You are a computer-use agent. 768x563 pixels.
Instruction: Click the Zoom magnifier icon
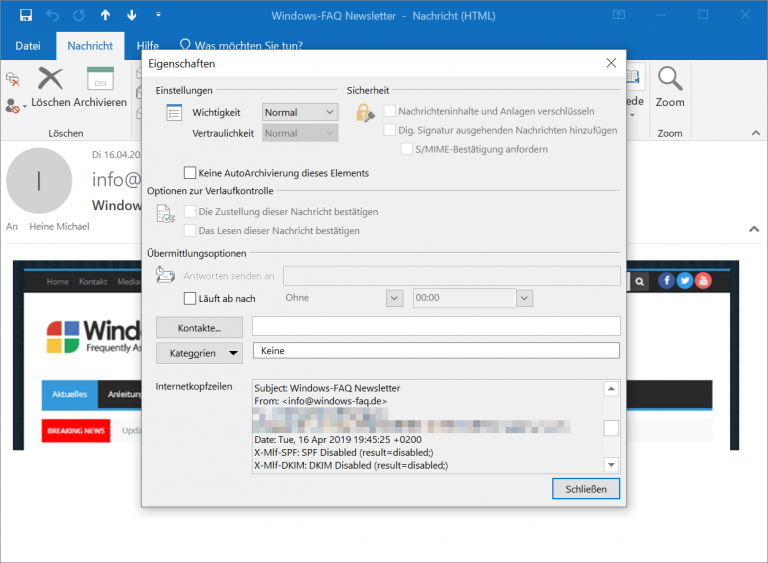[670, 79]
